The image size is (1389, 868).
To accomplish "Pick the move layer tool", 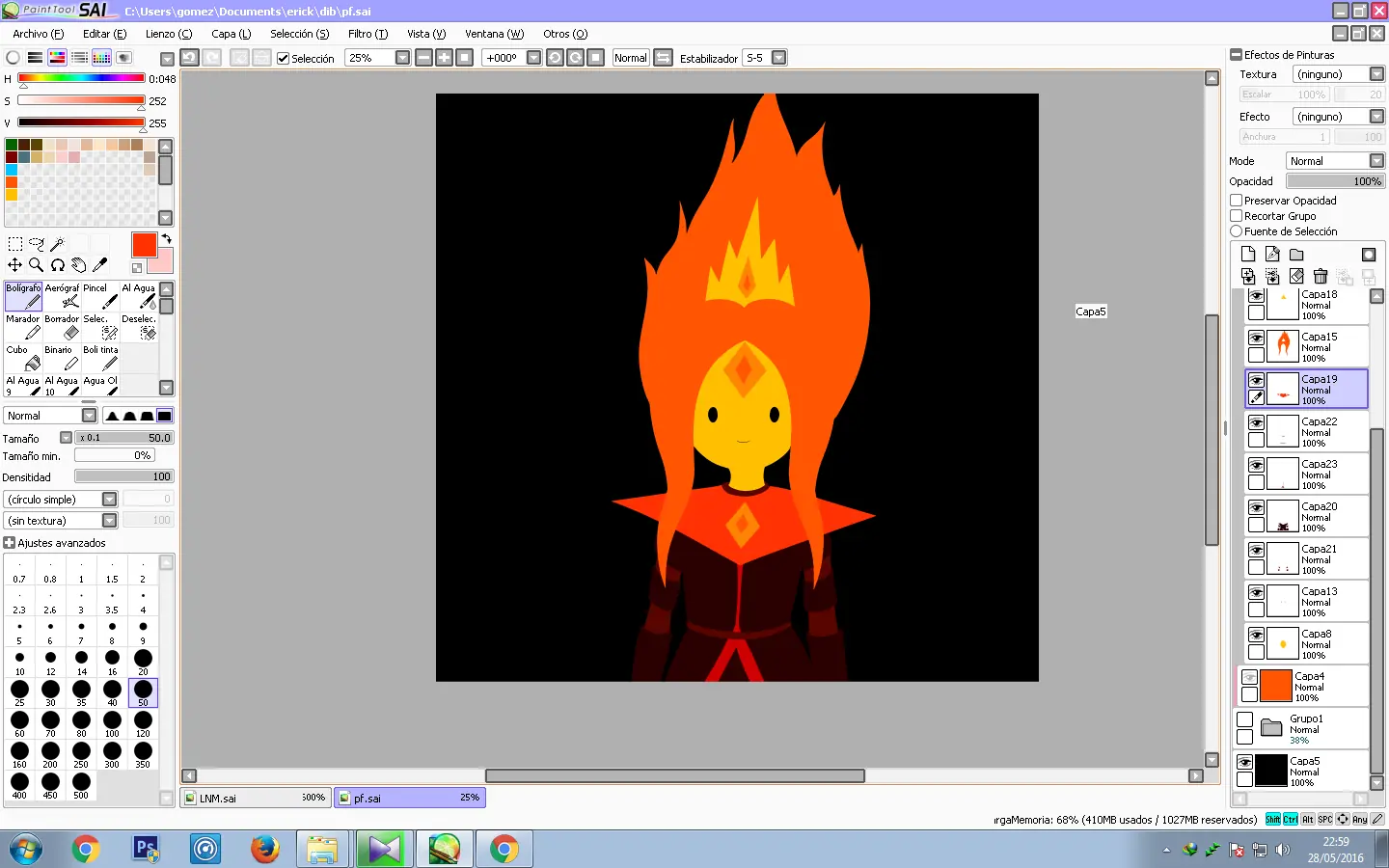I will point(15,265).
